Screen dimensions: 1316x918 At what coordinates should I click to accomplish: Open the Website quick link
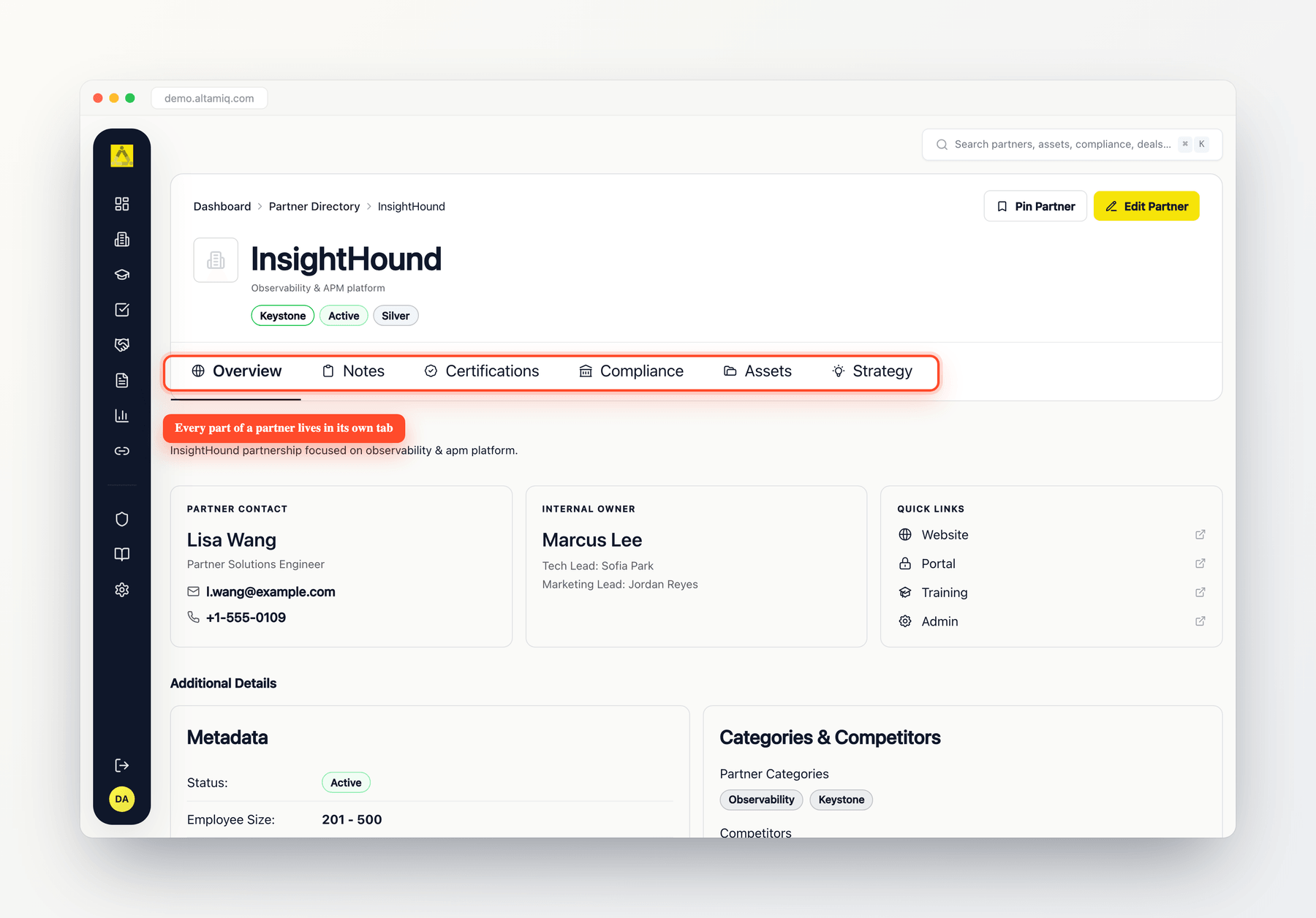pyautogui.click(x=1051, y=535)
